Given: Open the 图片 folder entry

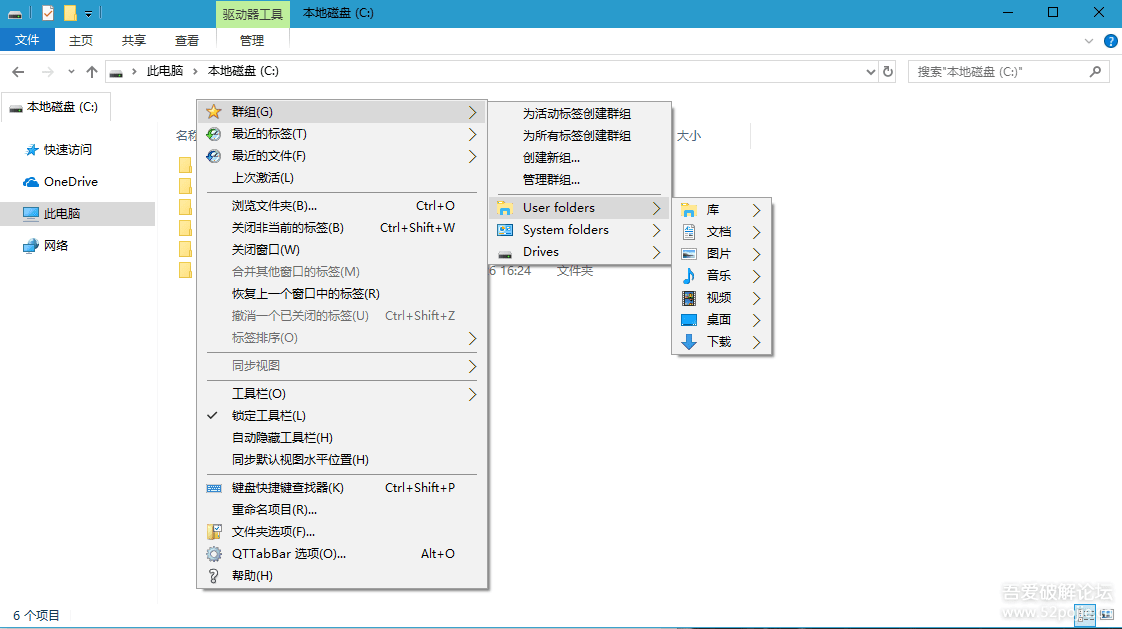Looking at the screenshot, I should [722, 254].
